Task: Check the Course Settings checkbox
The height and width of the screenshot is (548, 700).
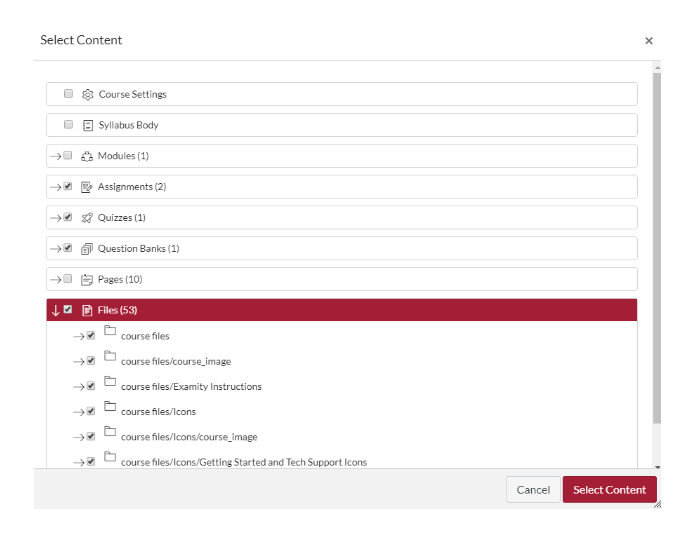Action: (x=68, y=93)
